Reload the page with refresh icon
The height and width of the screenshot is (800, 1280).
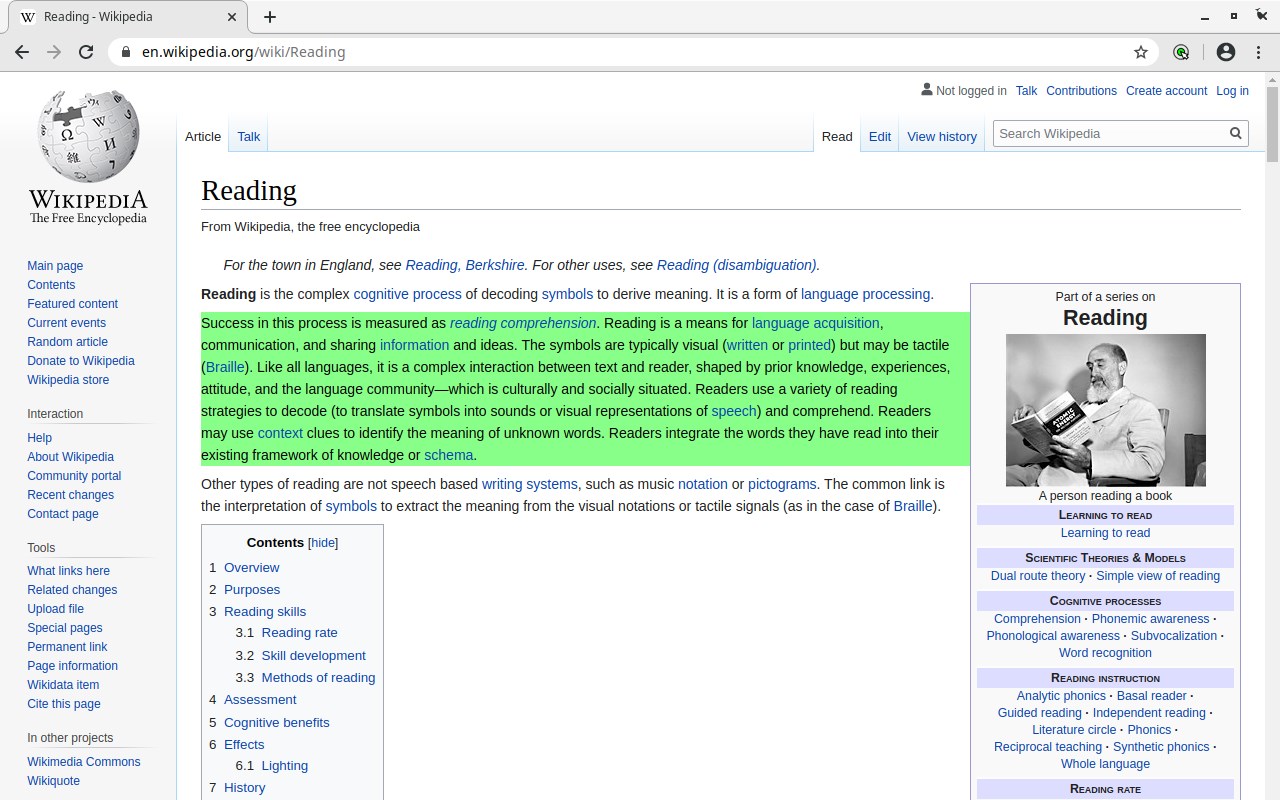86,52
